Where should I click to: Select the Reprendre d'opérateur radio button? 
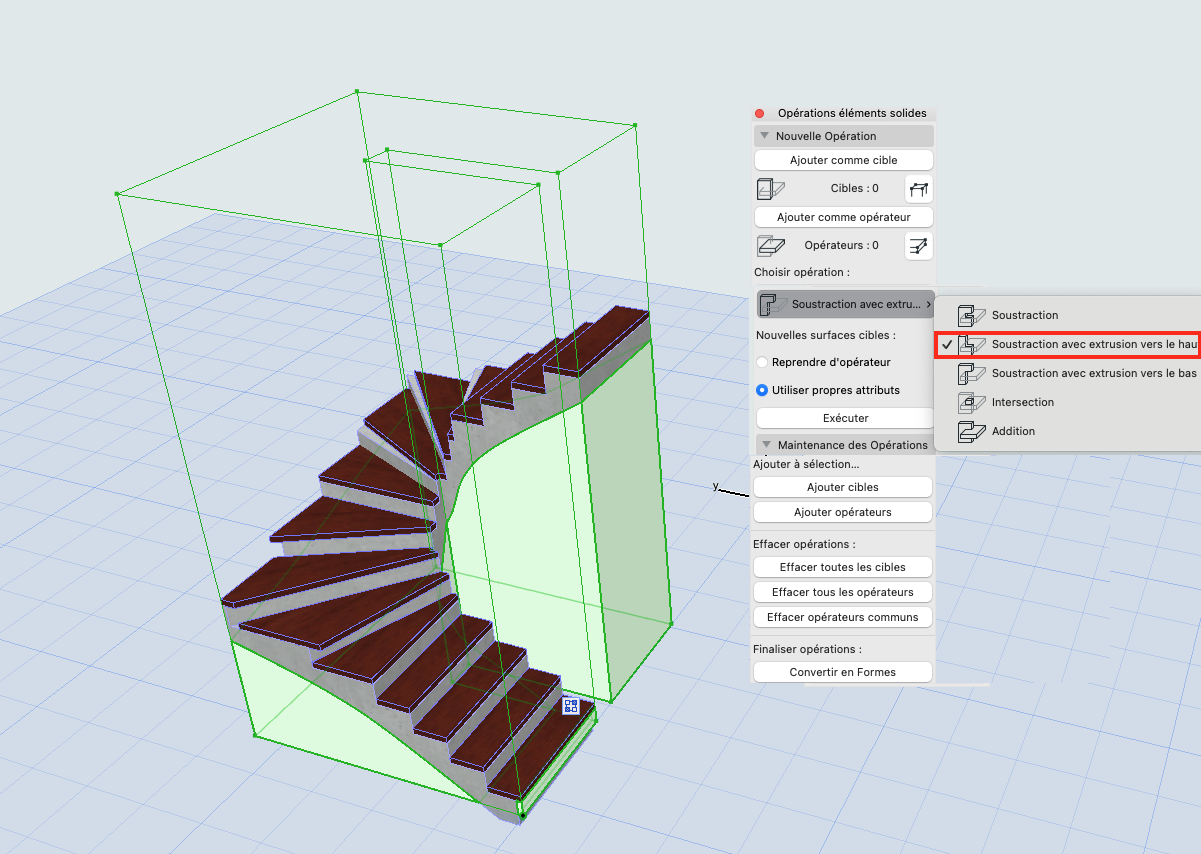762,362
